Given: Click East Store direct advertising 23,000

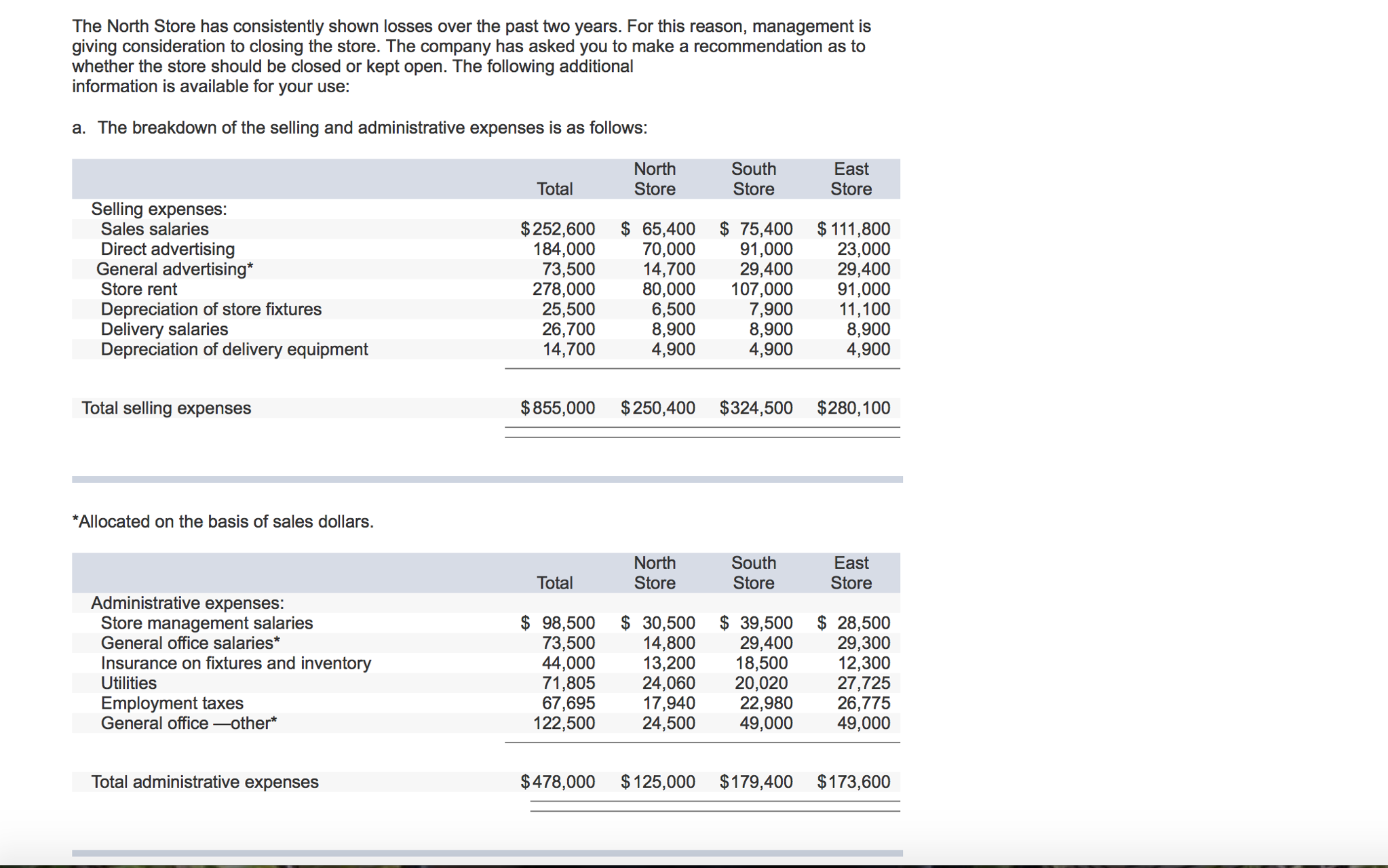Looking at the screenshot, I should tap(864, 249).
